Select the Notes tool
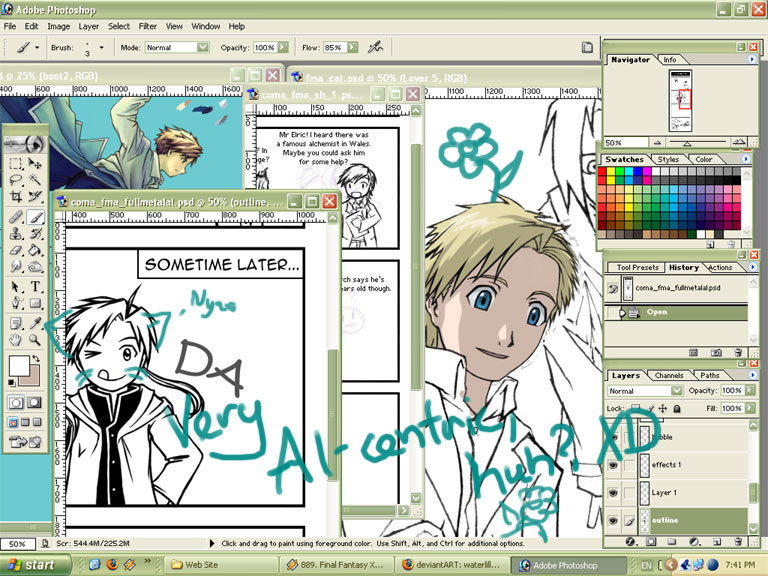The image size is (768, 576). pyautogui.click(x=16, y=323)
